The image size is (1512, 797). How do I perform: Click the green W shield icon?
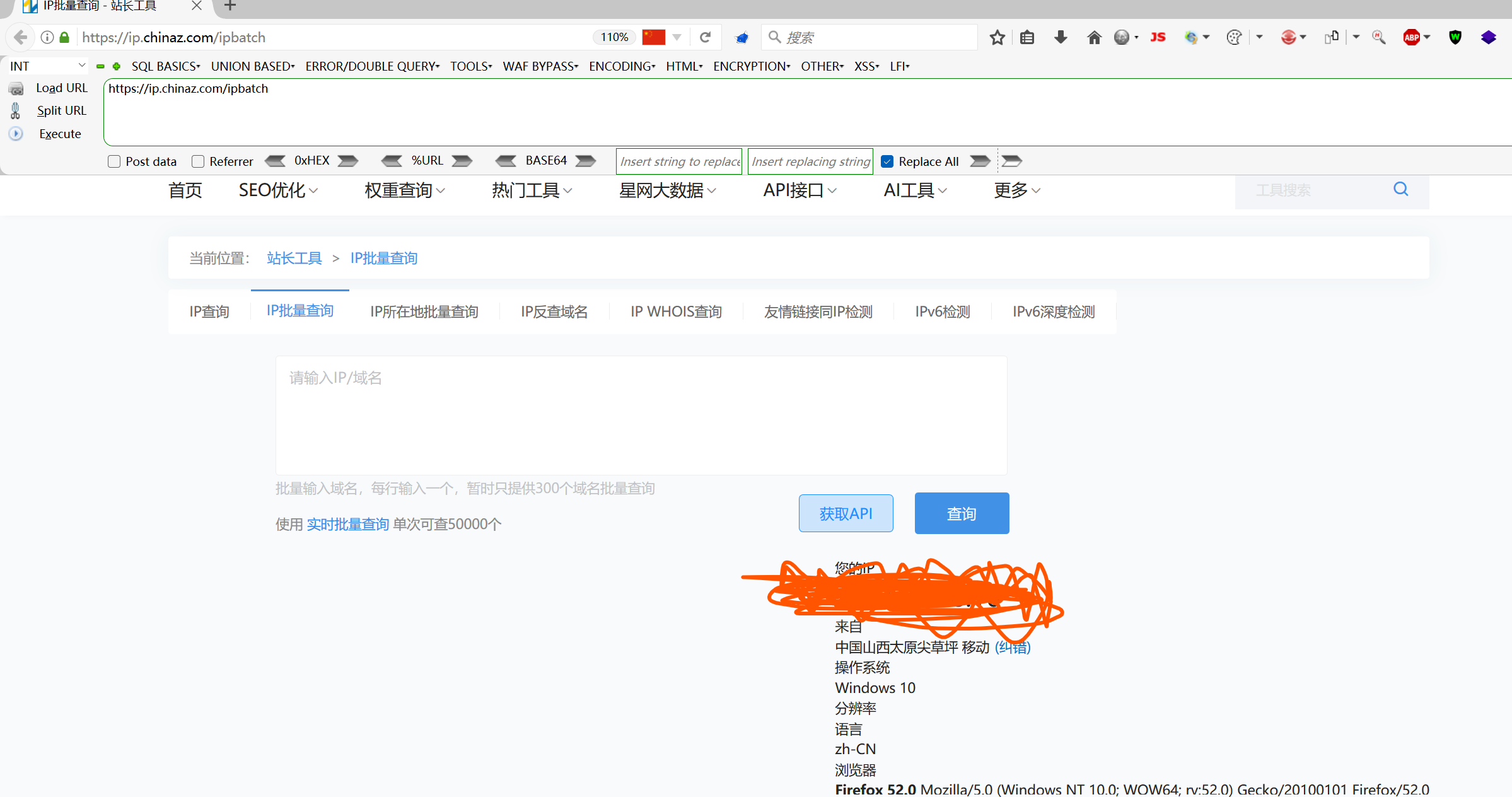[1455, 38]
